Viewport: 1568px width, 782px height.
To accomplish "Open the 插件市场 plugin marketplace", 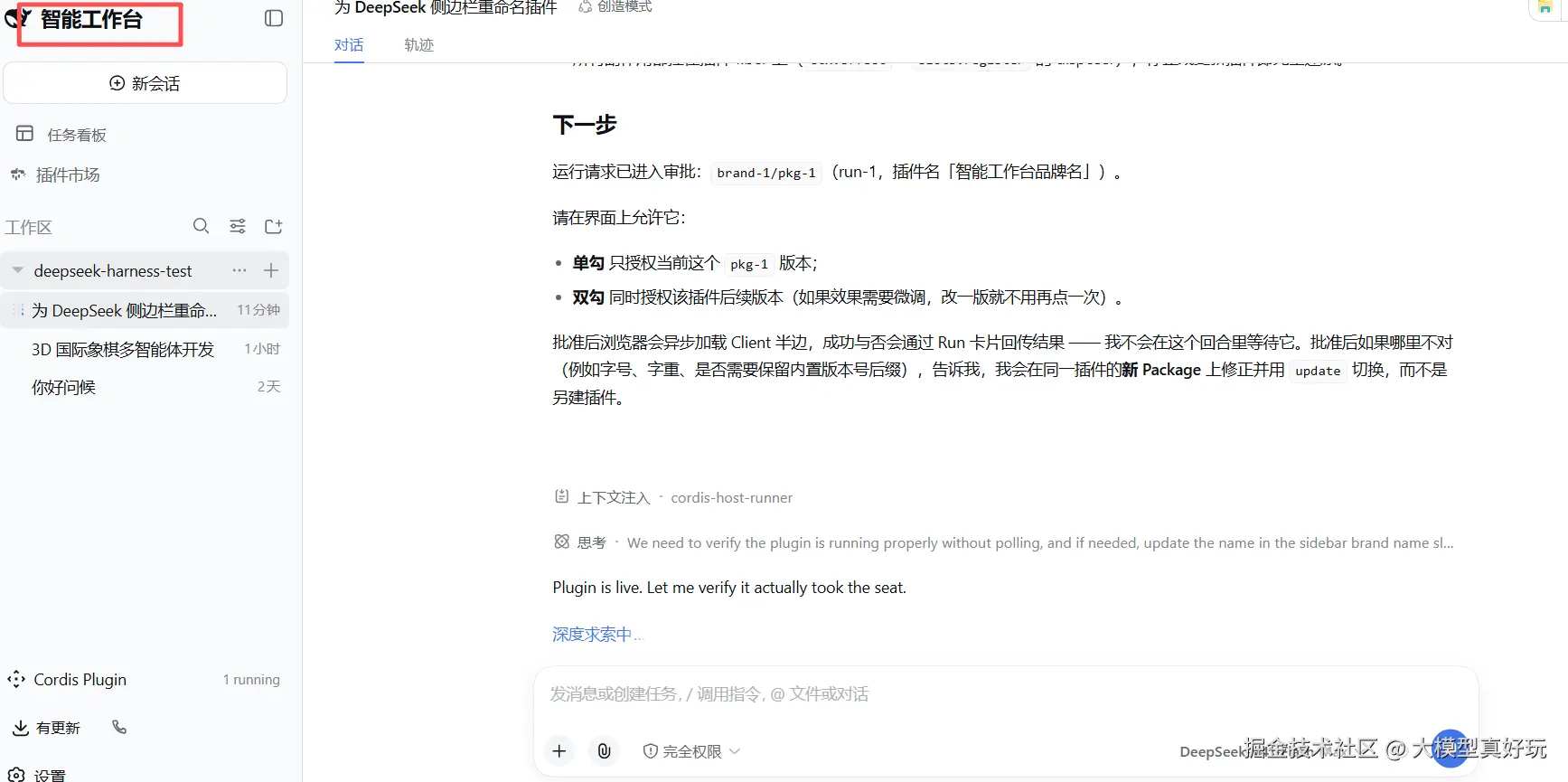I will tap(55, 174).
